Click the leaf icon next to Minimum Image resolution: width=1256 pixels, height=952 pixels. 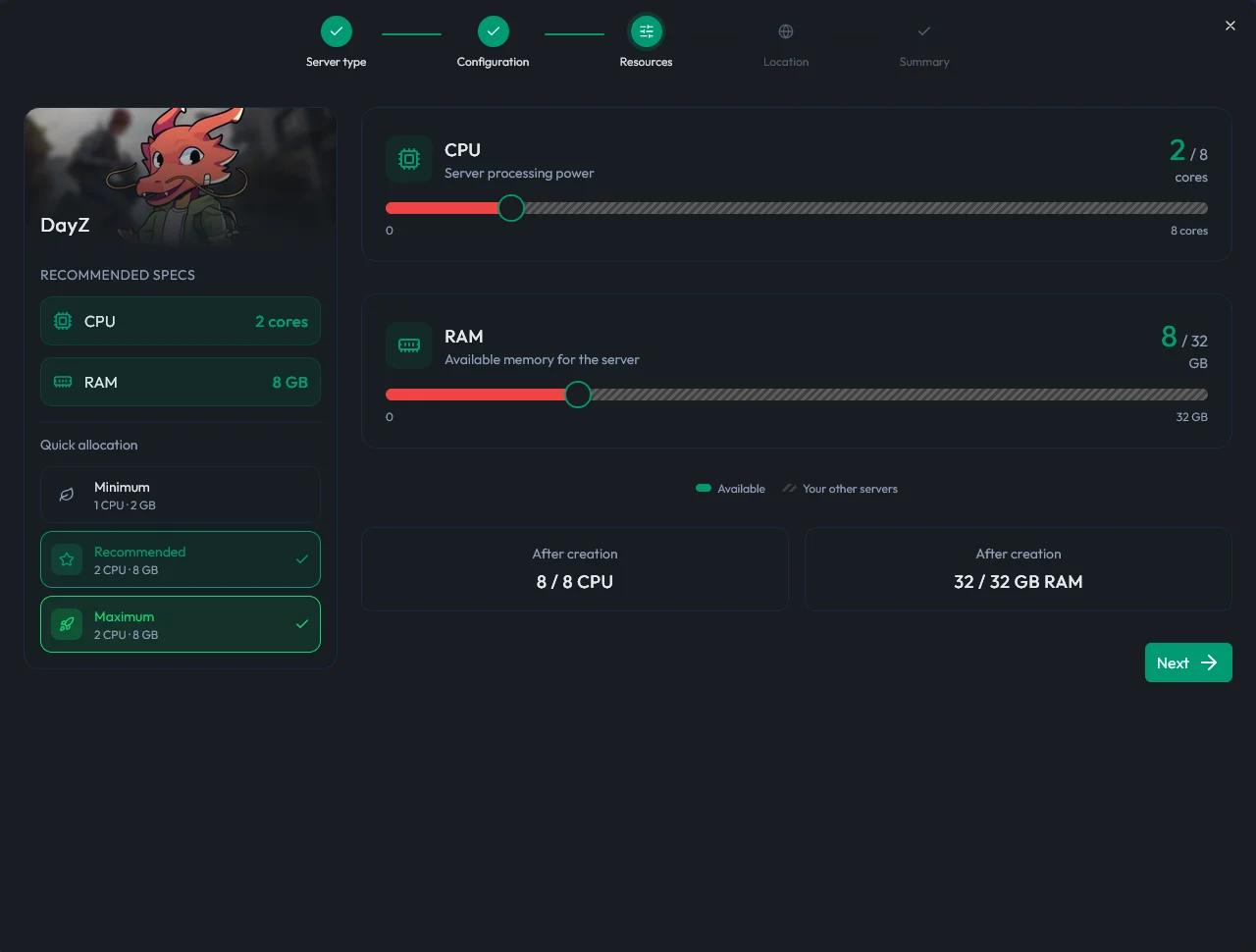coord(67,495)
